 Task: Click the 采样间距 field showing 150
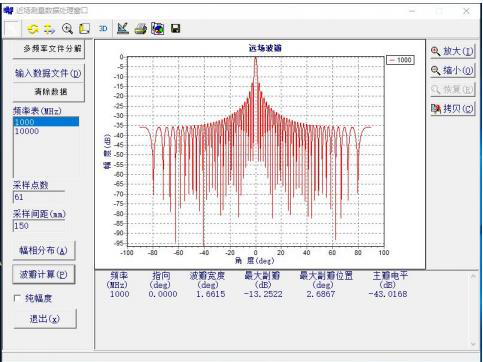click(39, 226)
